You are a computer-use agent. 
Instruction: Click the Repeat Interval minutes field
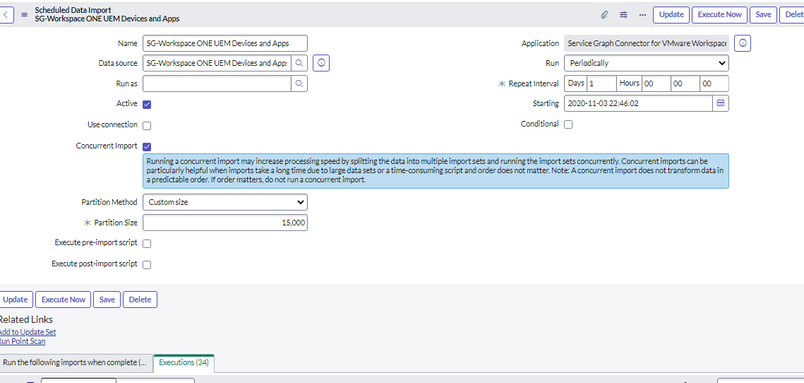coord(685,84)
